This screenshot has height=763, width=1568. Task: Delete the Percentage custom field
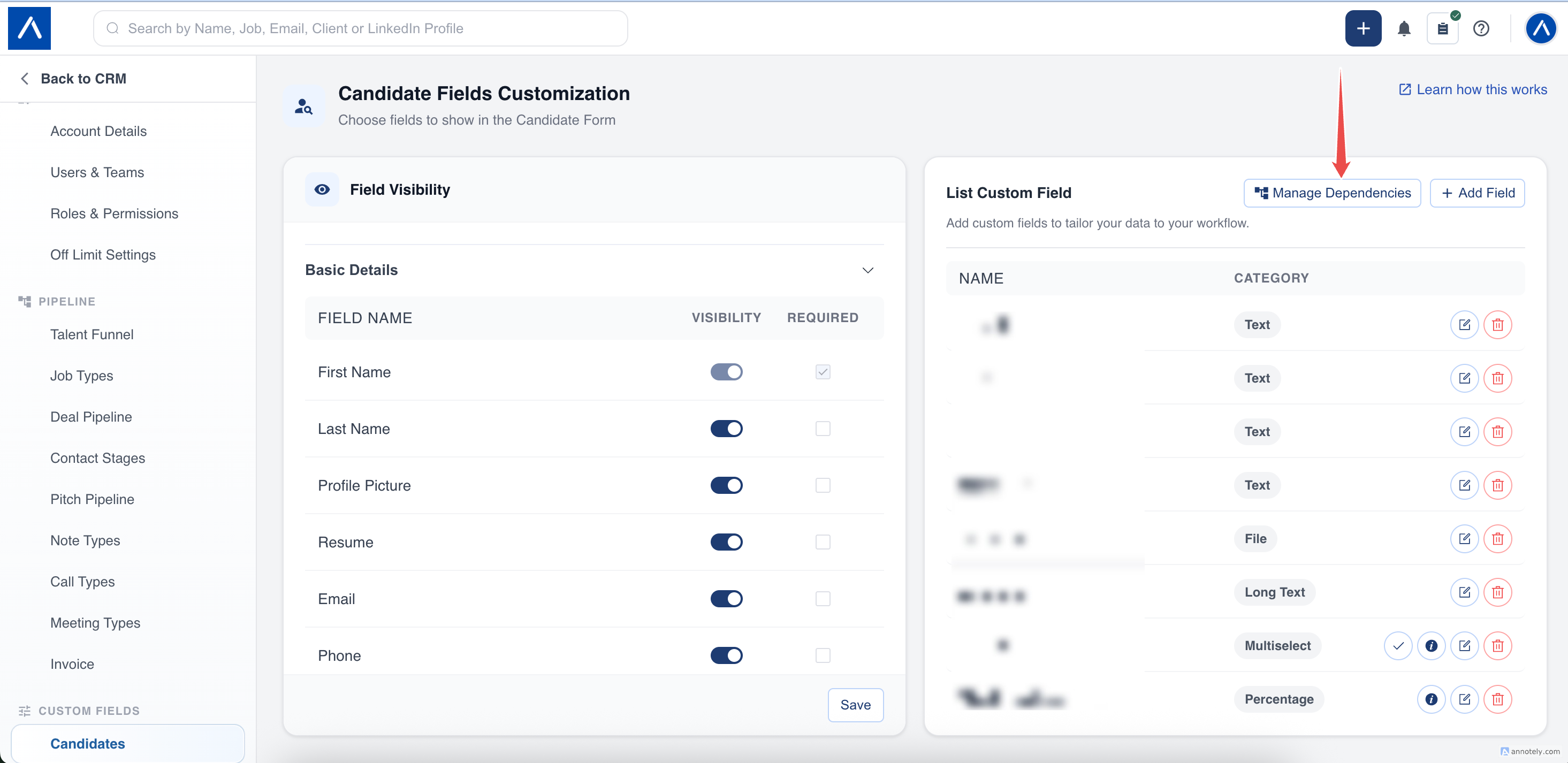[1497, 699]
